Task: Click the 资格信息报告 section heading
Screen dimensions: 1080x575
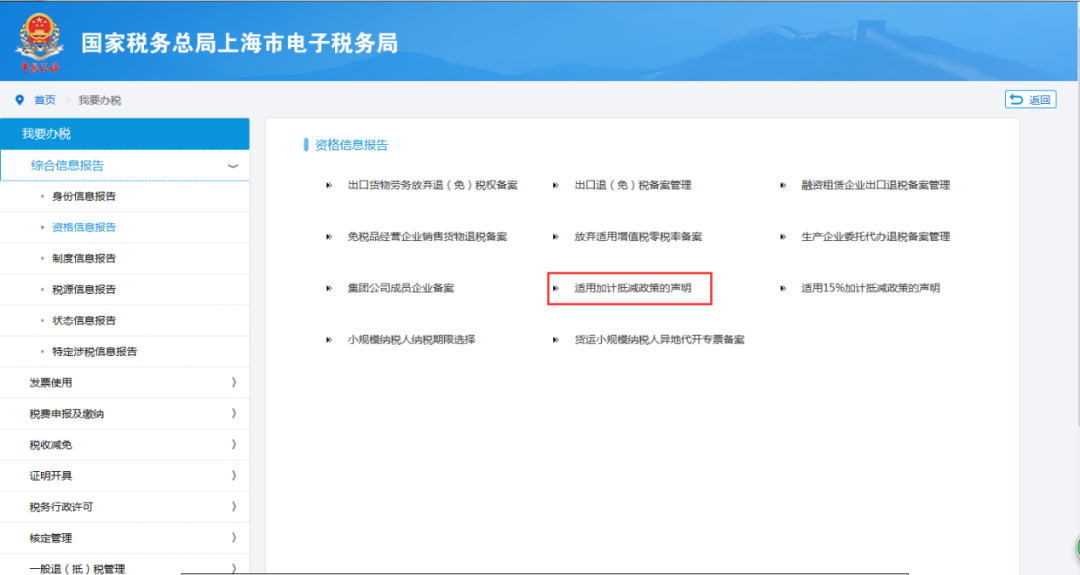Action: click(x=351, y=145)
